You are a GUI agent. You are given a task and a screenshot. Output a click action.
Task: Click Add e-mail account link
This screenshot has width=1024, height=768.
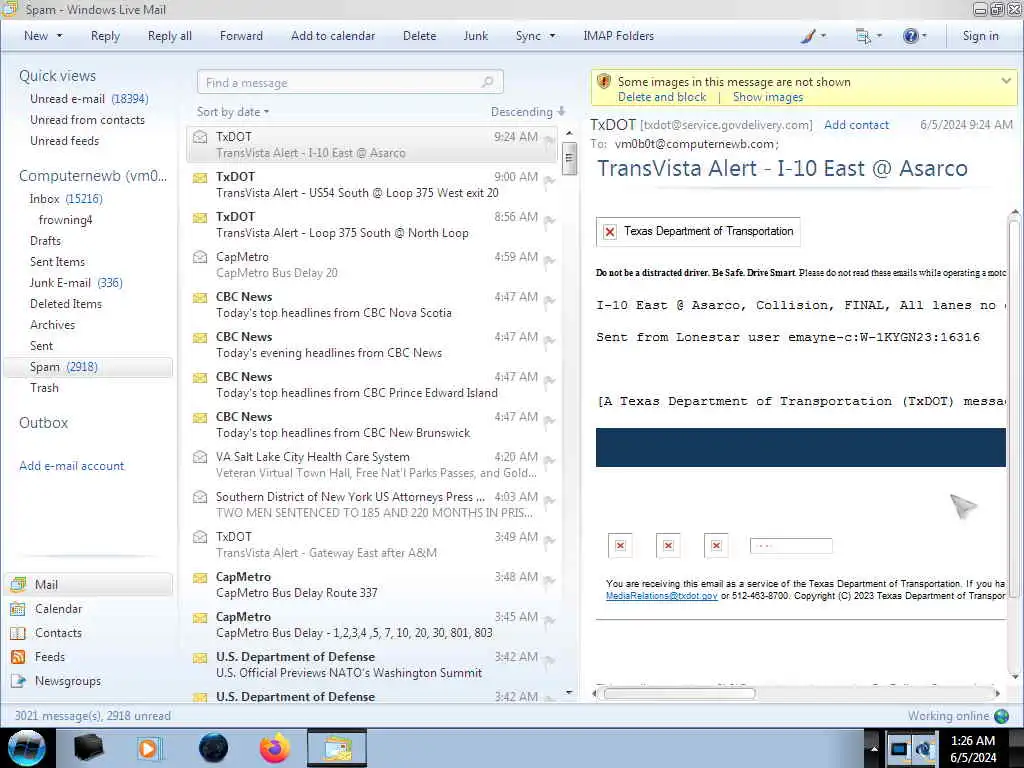[x=71, y=466]
